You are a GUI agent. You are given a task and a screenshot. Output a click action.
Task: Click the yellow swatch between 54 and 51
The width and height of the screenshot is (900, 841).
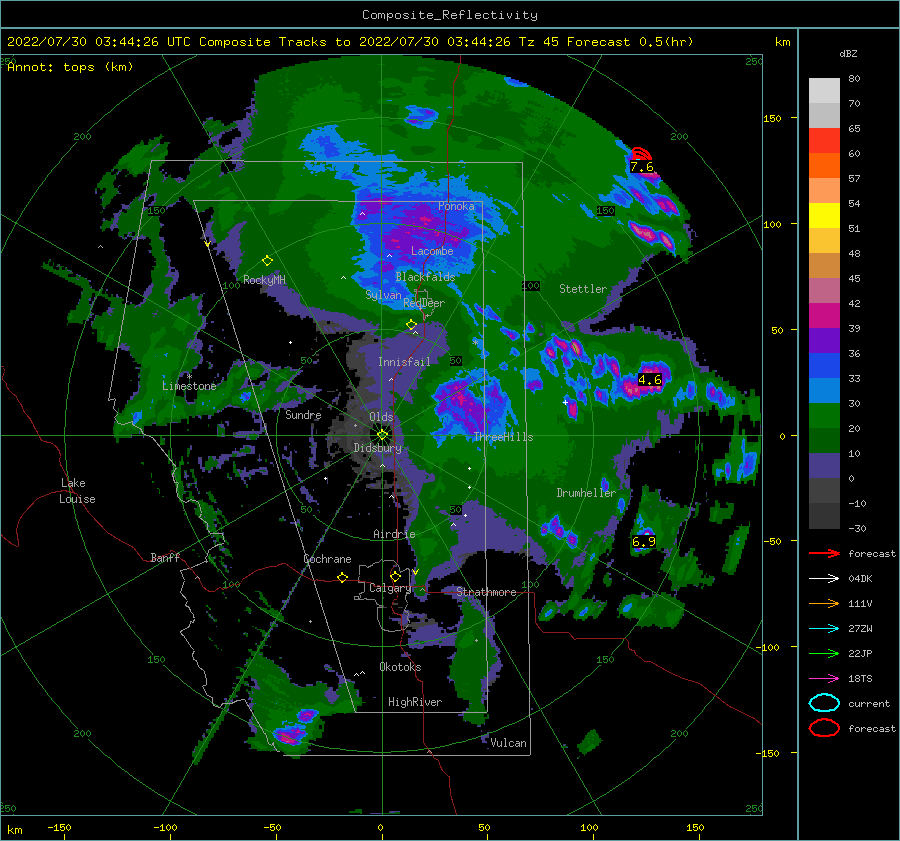[x=824, y=216]
